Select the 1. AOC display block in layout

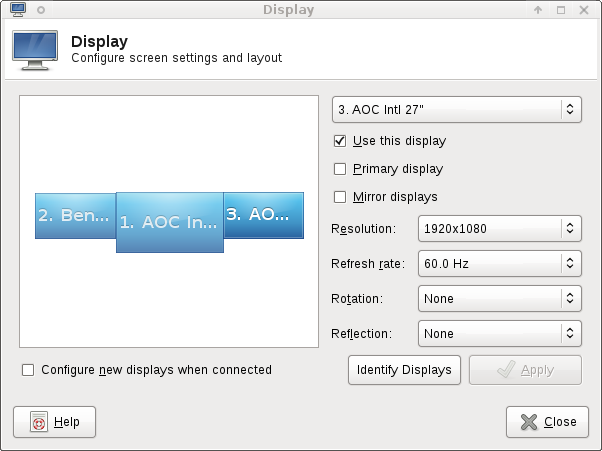[169, 223]
